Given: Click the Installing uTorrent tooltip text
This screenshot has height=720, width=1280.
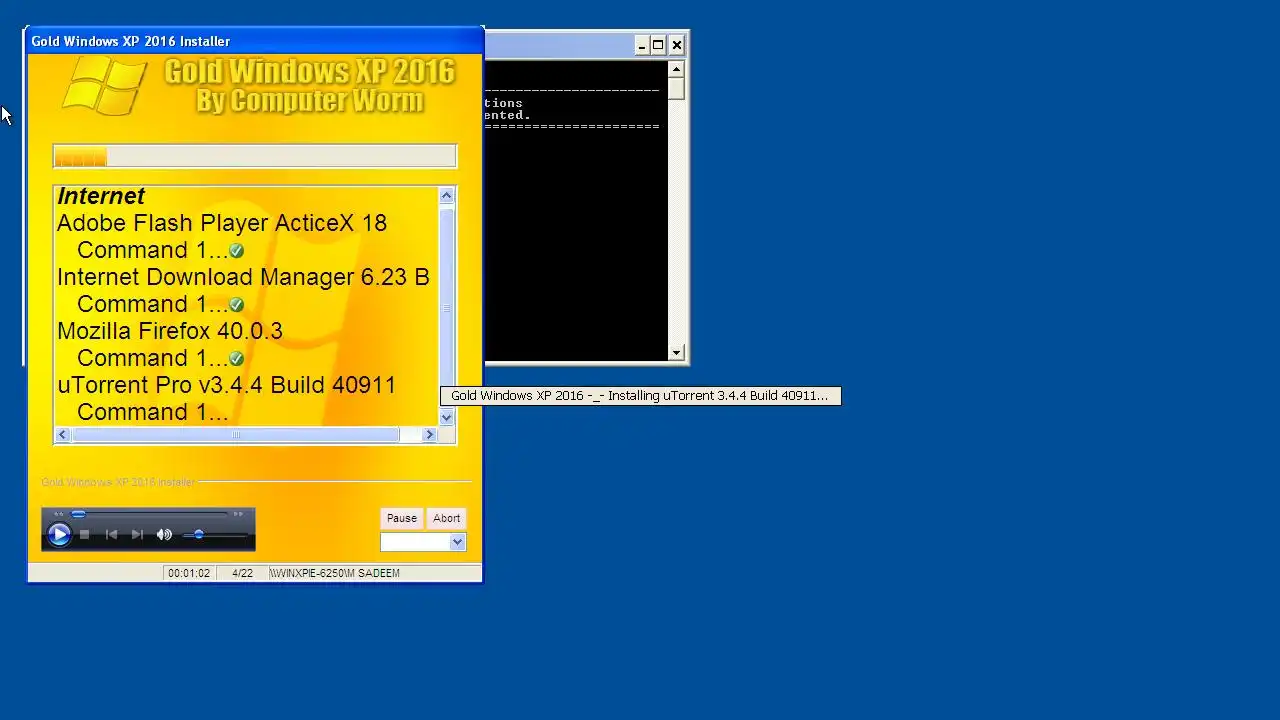Looking at the screenshot, I should [640, 396].
